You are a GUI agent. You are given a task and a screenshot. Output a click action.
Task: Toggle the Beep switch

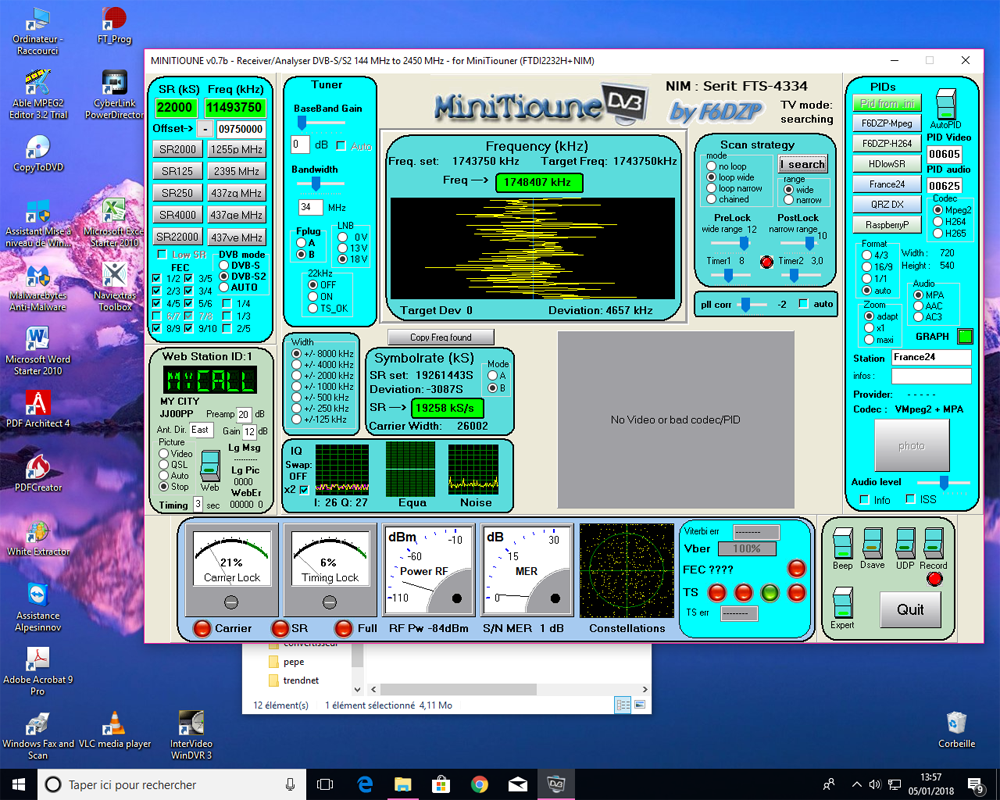pyautogui.click(x=842, y=544)
